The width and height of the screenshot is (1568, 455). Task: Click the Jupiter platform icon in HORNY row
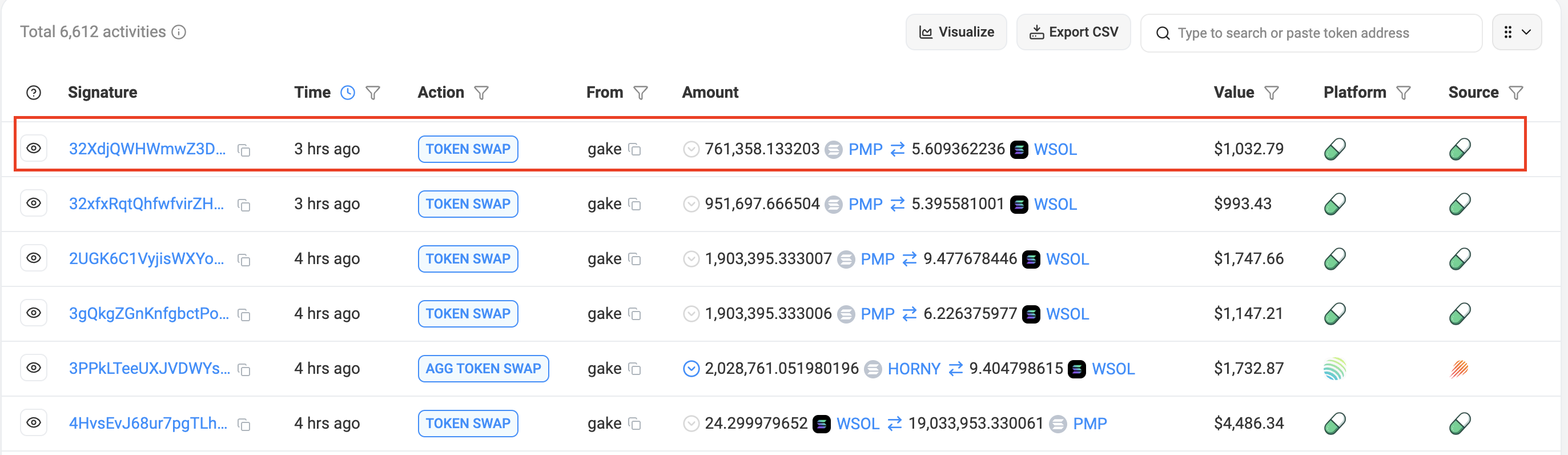click(x=1334, y=369)
